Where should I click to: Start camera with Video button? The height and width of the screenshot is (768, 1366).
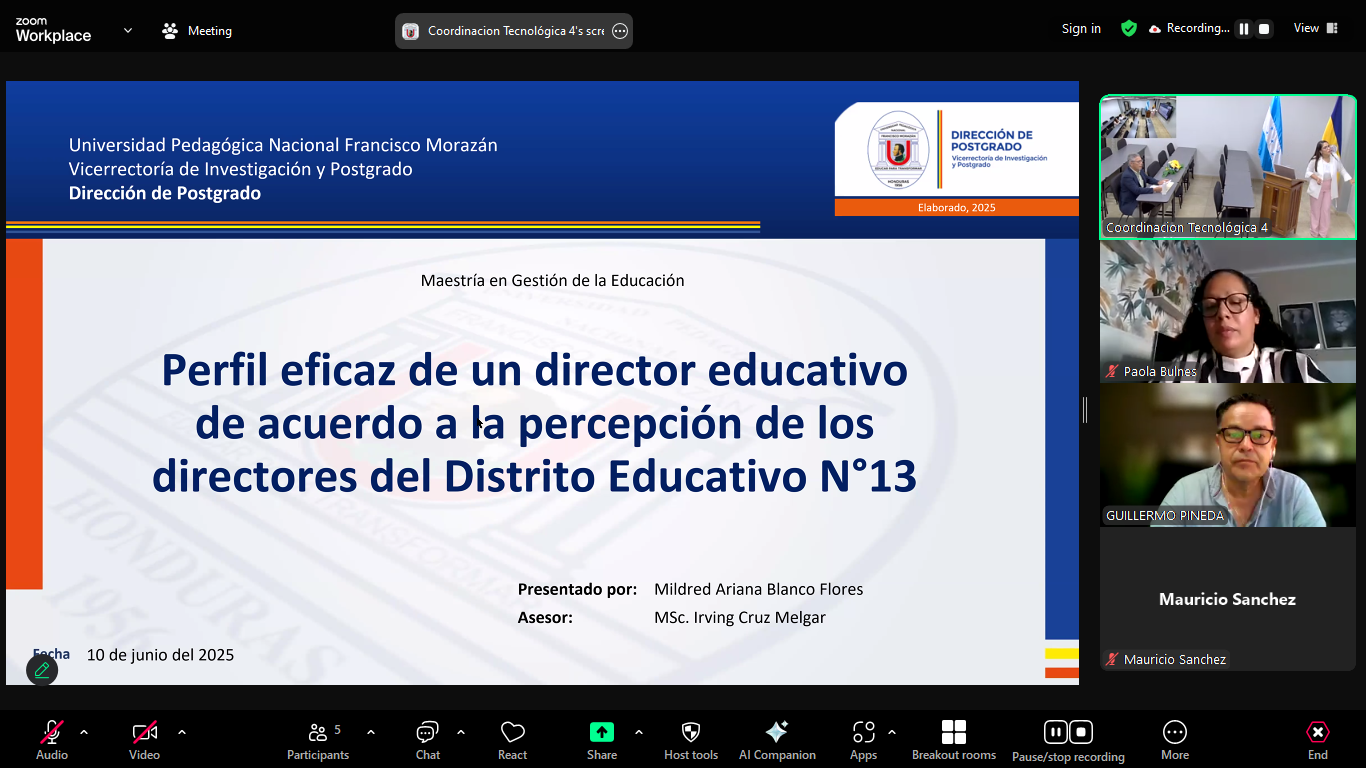tap(144, 740)
